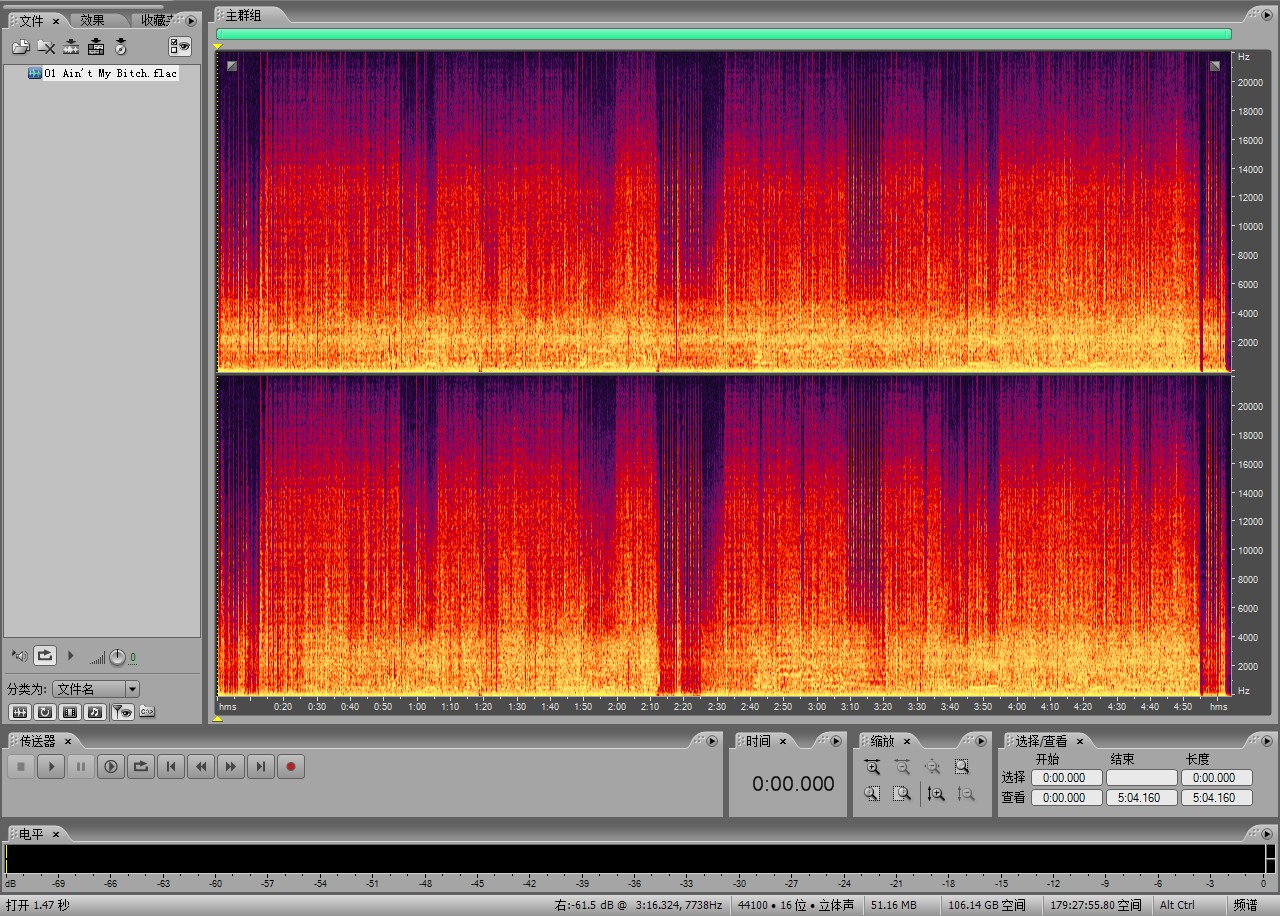Go to beginning with transport button
1280x916 pixels.
[x=171, y=767]
